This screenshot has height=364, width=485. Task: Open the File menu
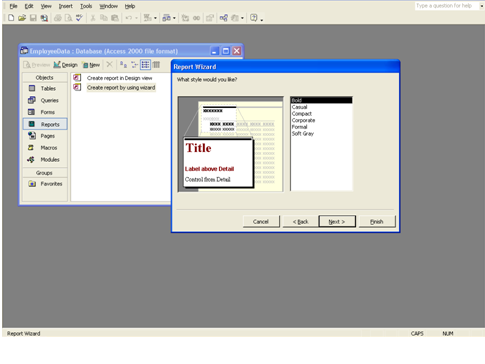pyautogui.click(x=13, y=6)
